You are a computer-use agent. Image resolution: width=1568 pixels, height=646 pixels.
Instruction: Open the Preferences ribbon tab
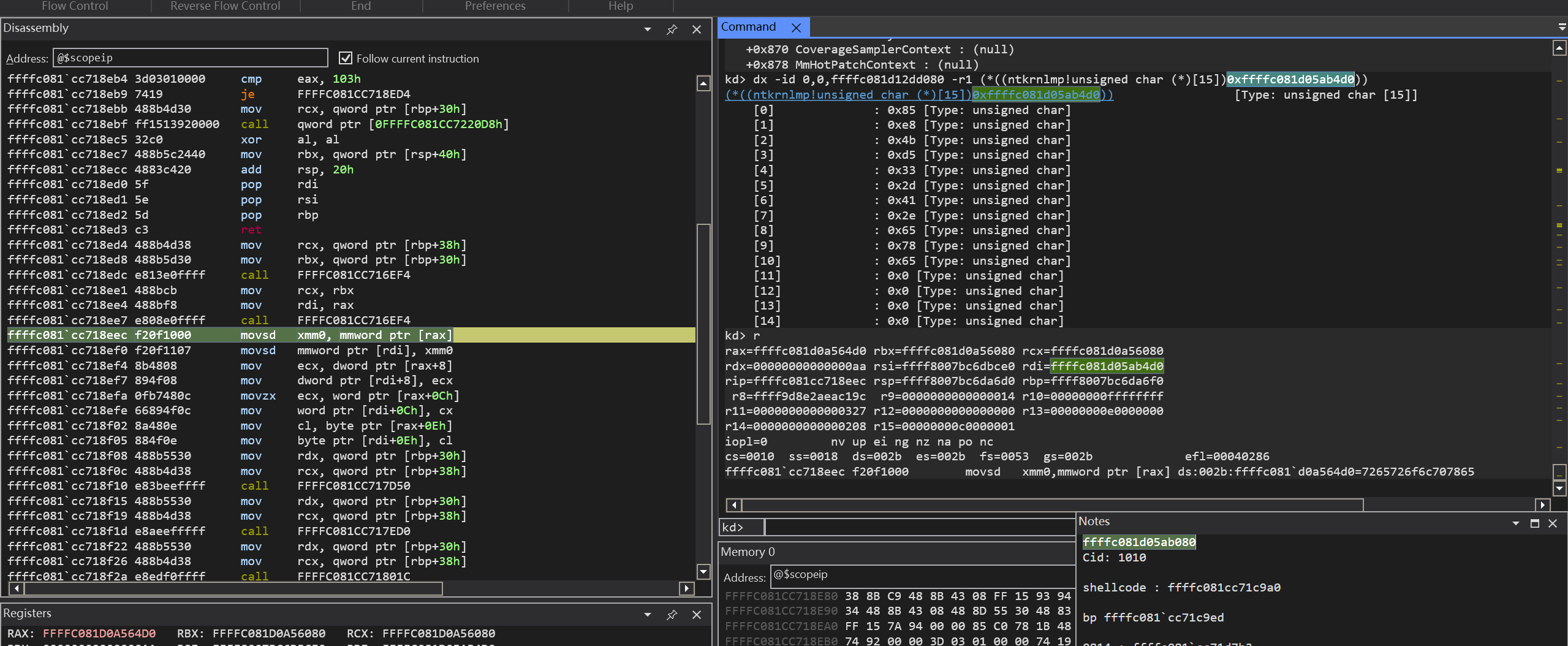(x=495, y=6)
